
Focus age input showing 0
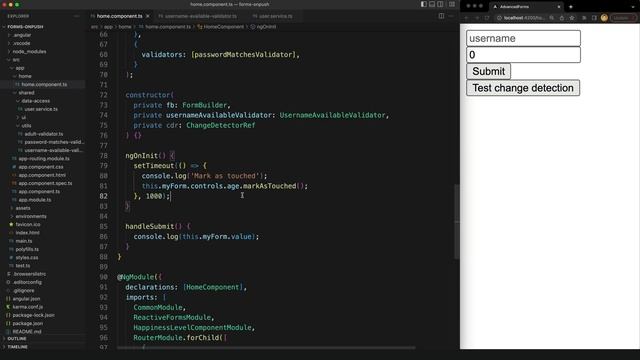pos(523,55)
